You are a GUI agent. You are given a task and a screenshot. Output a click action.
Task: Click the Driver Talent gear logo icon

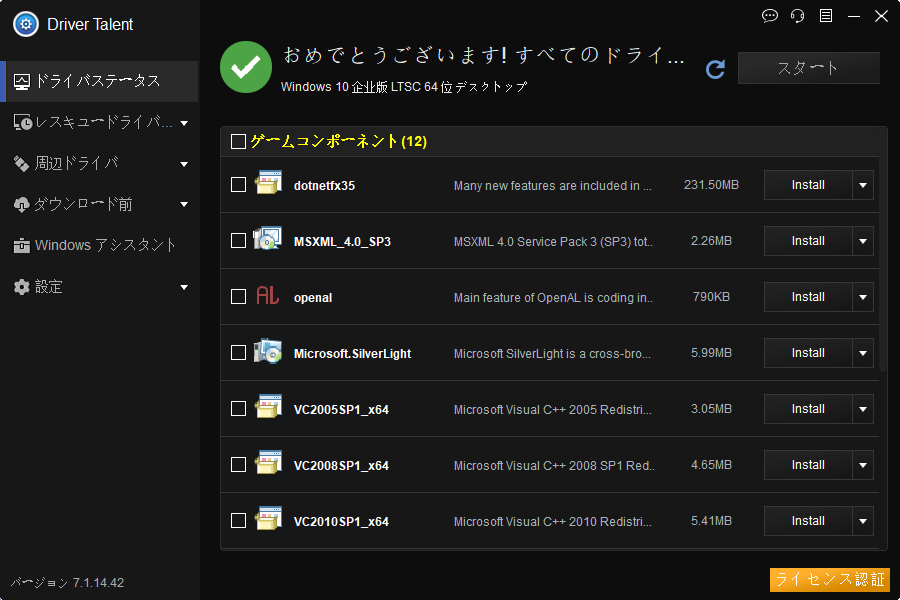(x=25, y=24)
